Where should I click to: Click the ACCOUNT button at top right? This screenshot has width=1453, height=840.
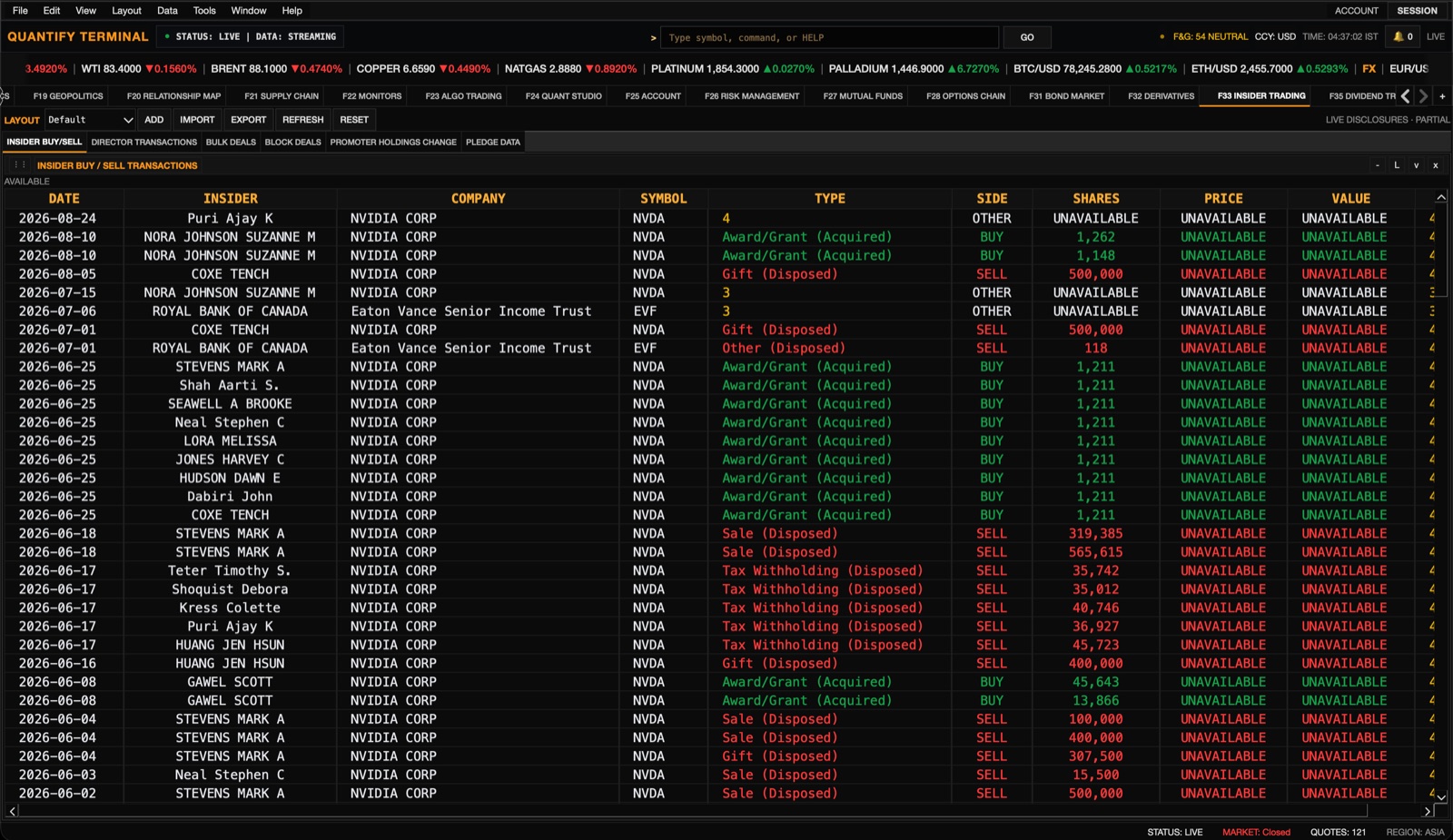click(x=1356, y=11)
